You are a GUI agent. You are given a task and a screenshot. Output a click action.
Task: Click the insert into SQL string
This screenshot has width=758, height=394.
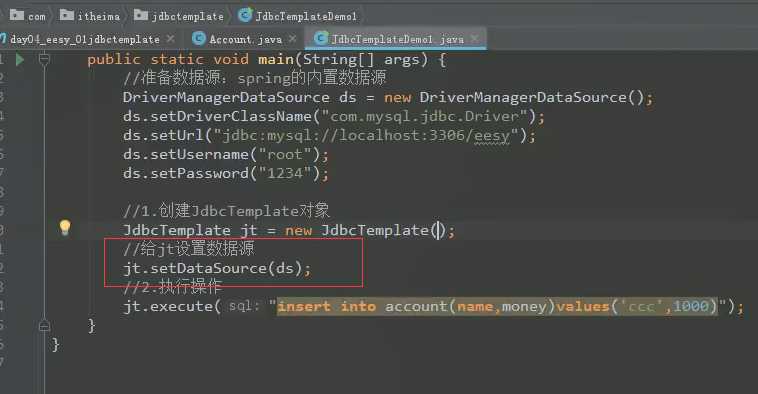497,306
